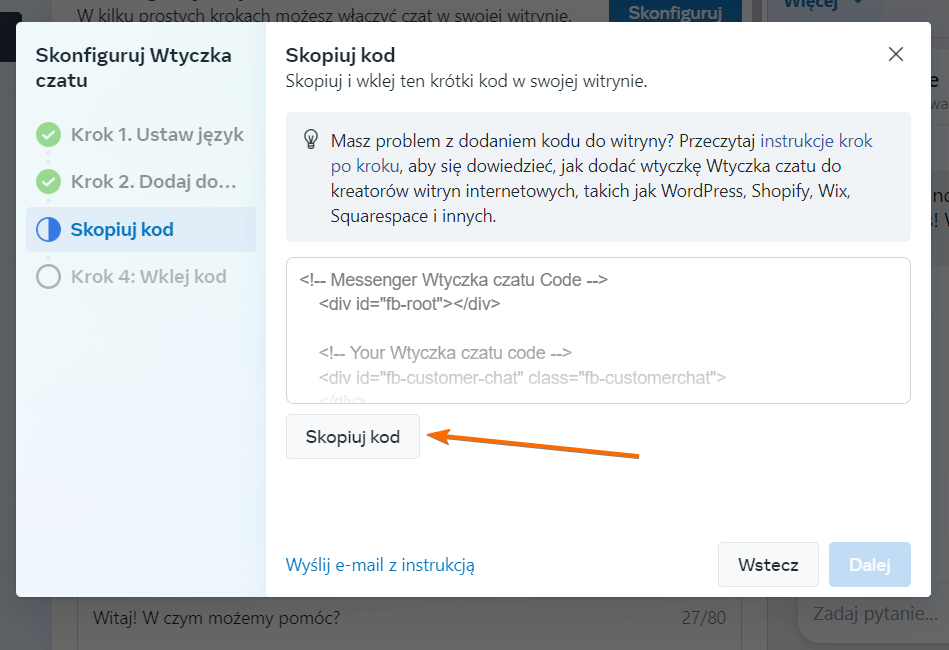Click empty circle icon beside Krok 4
Image resolution: width=949 pixels, height=650 pixels.
pos(48,277)
